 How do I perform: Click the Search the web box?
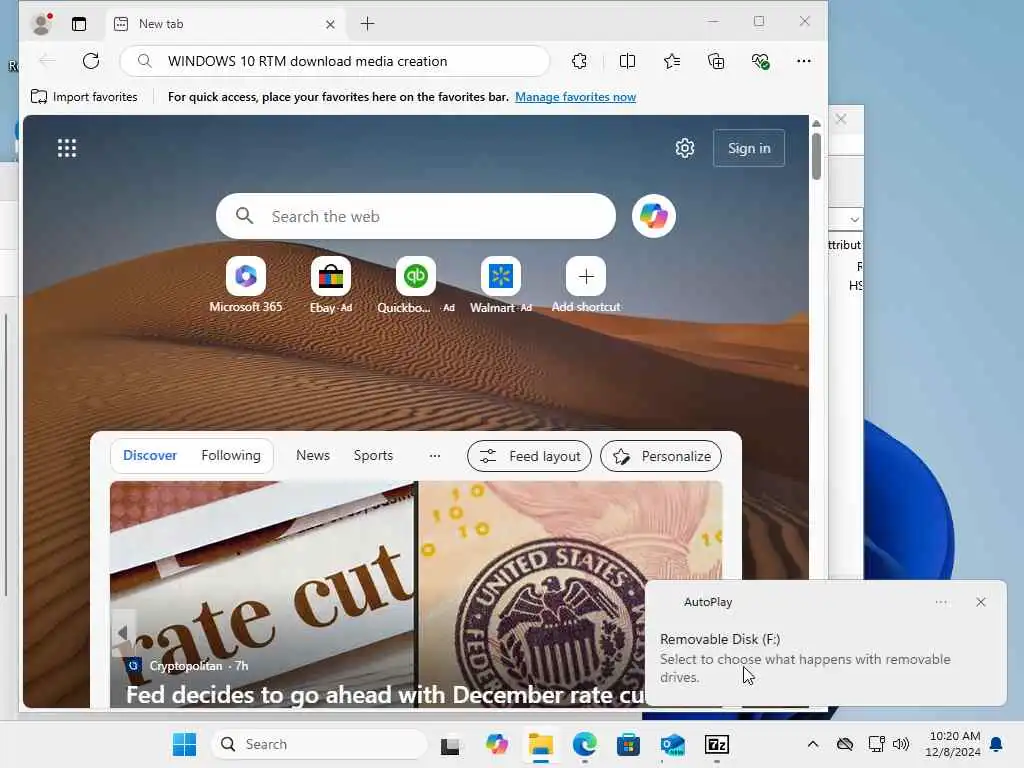416,216
